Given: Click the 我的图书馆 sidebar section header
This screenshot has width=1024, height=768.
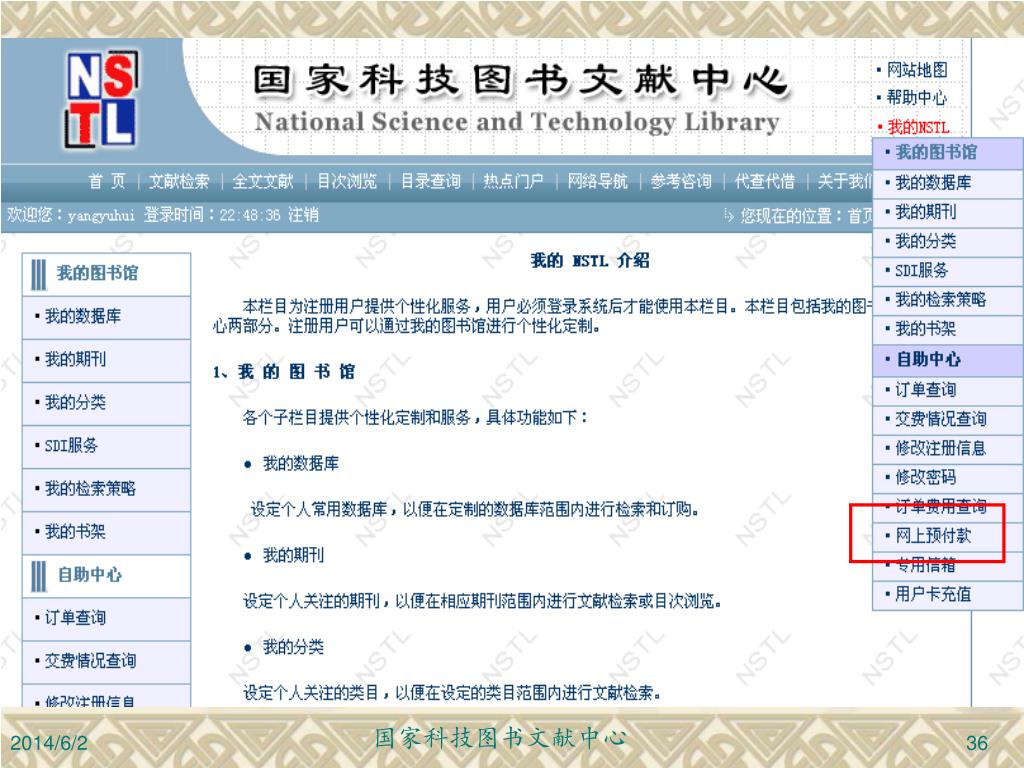Looking at the screenshot, I should click(106, 274).
